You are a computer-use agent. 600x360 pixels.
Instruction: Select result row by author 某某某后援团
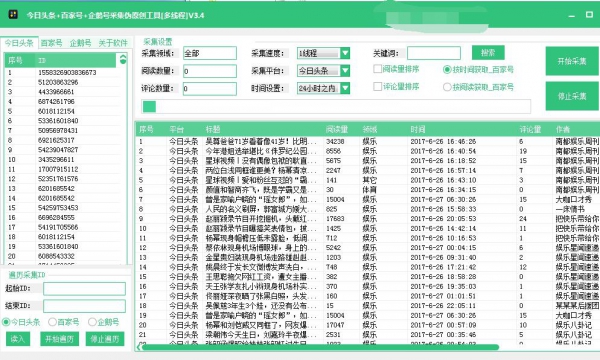[367, 306]
